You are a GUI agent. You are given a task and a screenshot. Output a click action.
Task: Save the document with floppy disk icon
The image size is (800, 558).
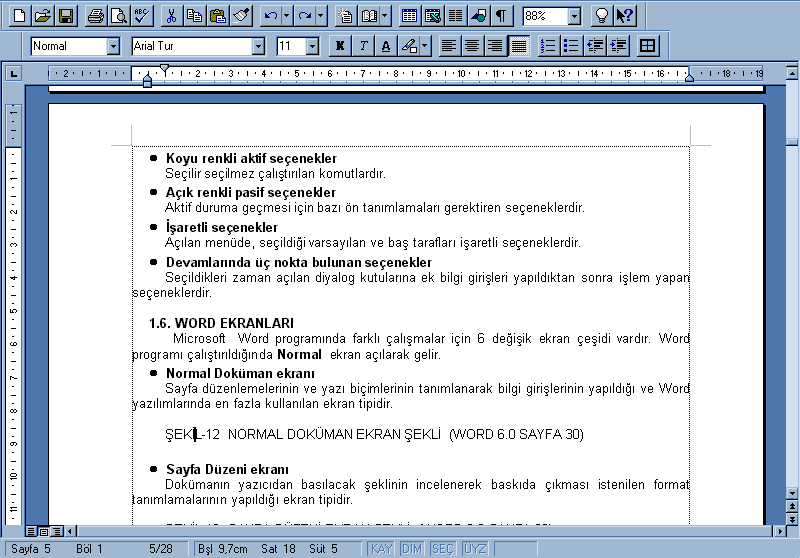[x=66, y=16]
